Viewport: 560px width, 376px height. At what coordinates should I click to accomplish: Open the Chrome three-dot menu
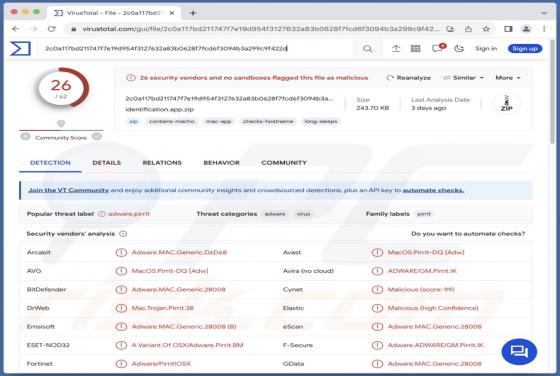pyautogui.click(x=544, y=29)
